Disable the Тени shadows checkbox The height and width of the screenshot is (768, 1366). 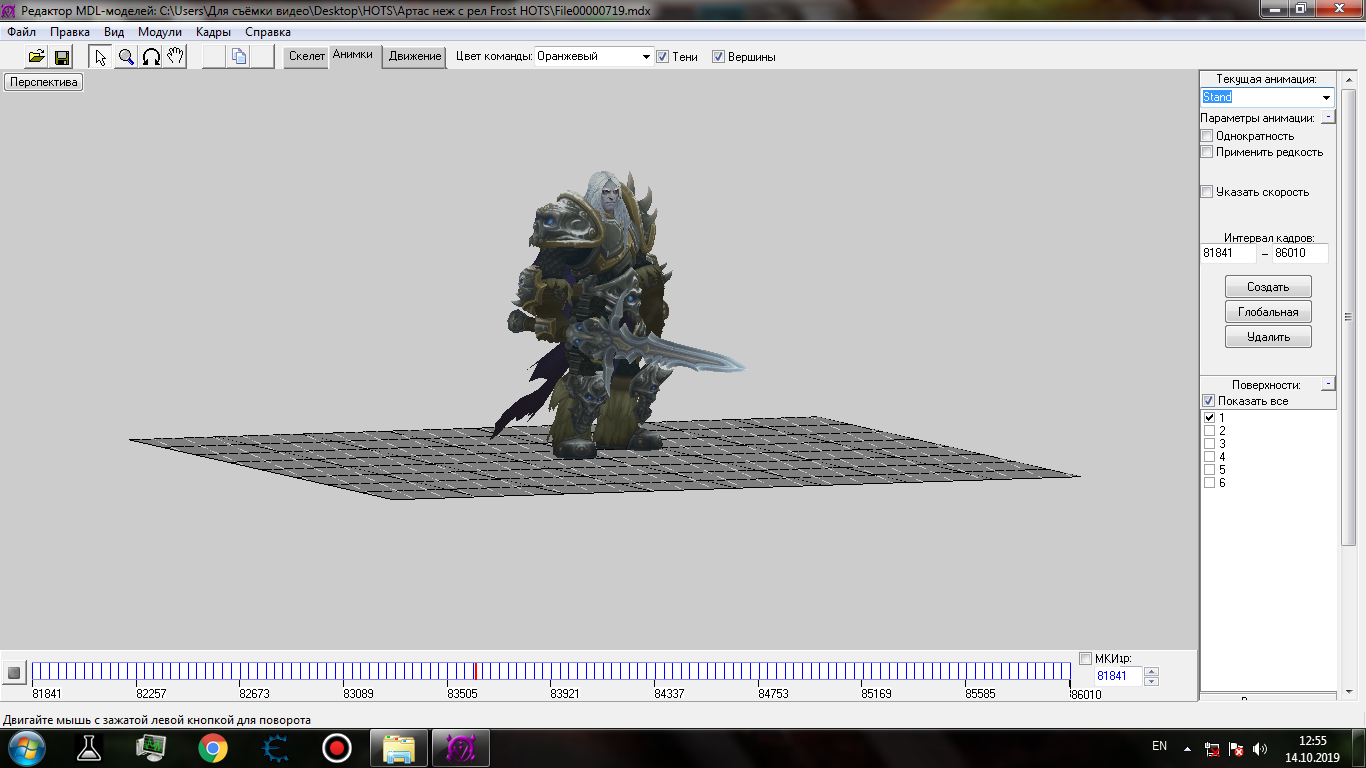point(662,57)
